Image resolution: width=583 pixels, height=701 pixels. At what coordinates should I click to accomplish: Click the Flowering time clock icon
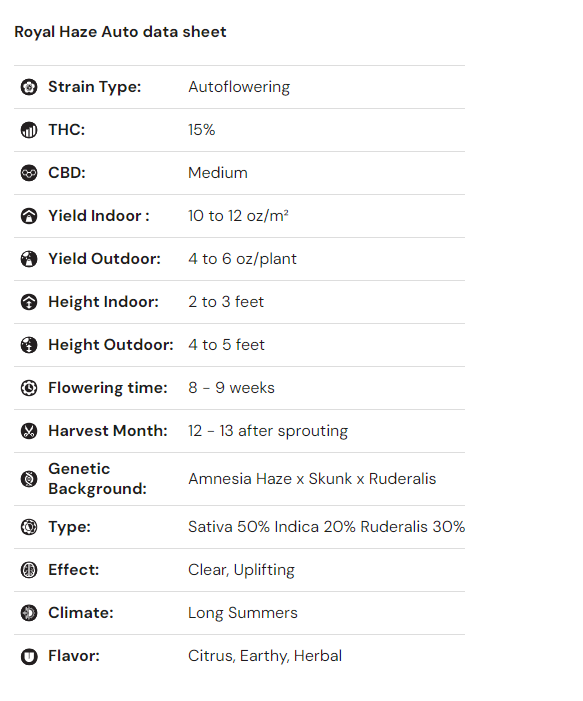[x=29, y=388]
